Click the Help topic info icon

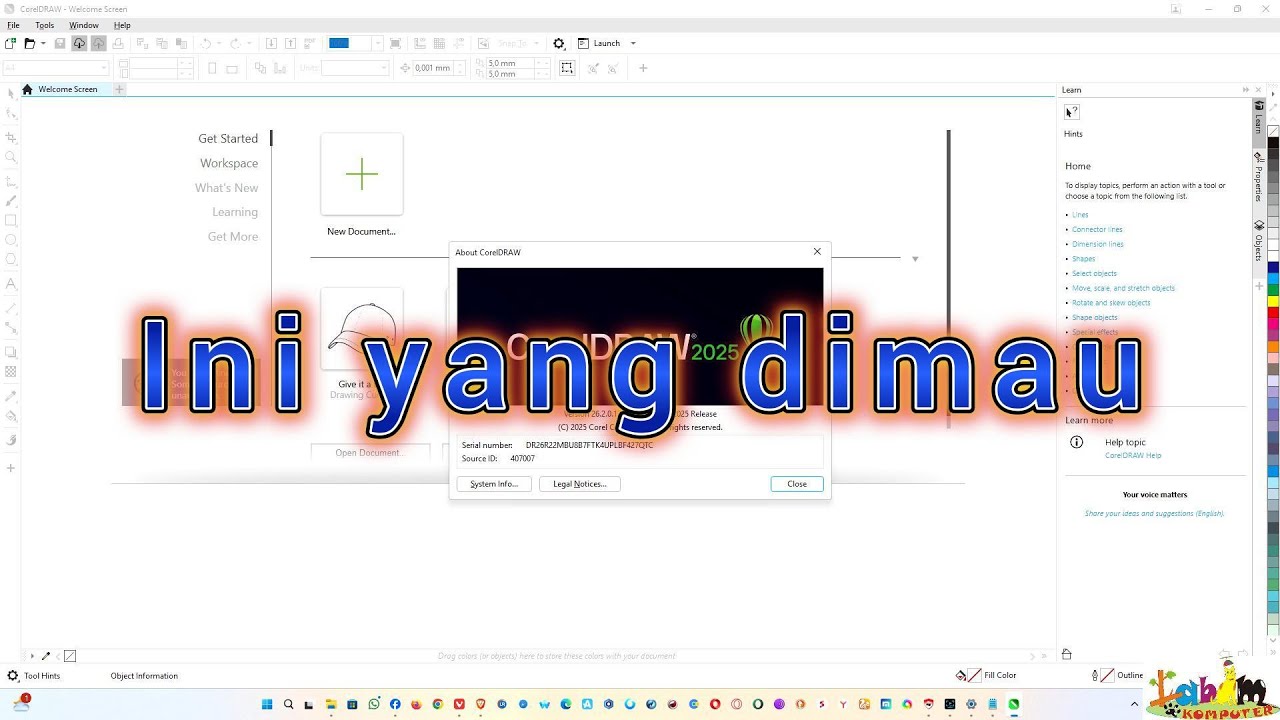click(x=1077, y=442)
